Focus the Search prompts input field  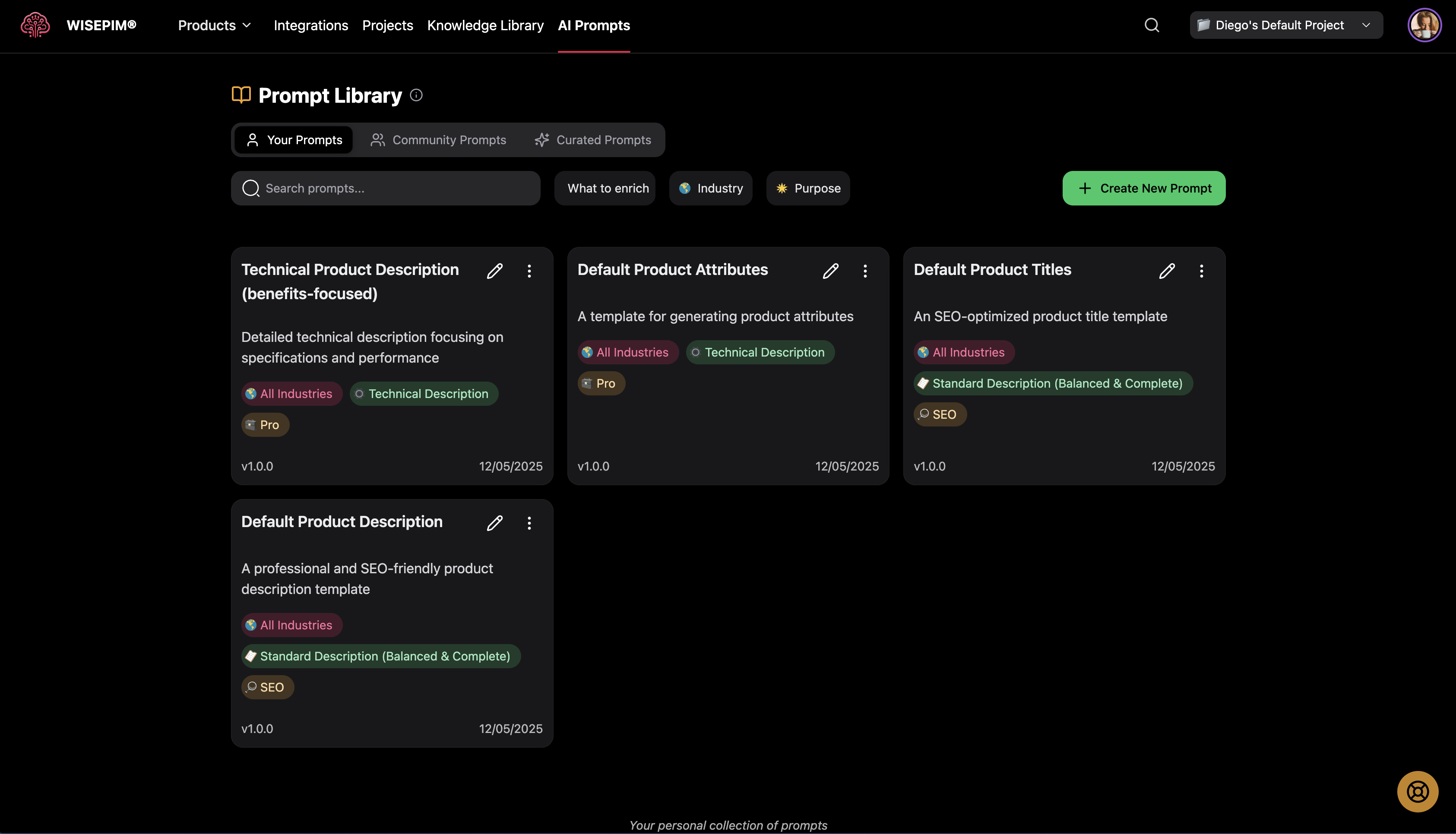click(x=395, y=189)
